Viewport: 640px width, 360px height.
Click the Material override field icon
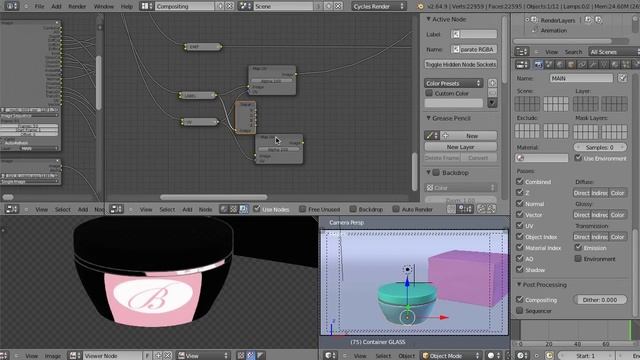point(520,158)
